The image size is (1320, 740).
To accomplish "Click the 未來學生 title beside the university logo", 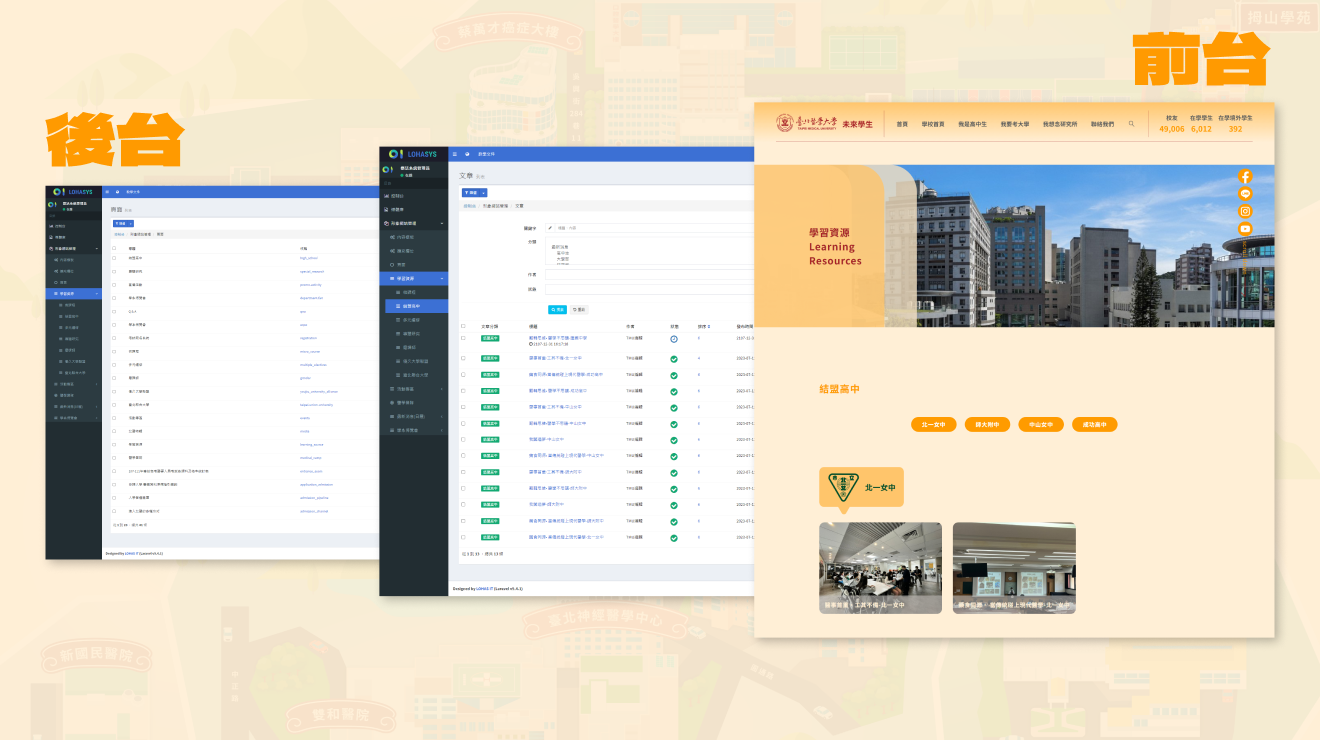I will point(858,124).
